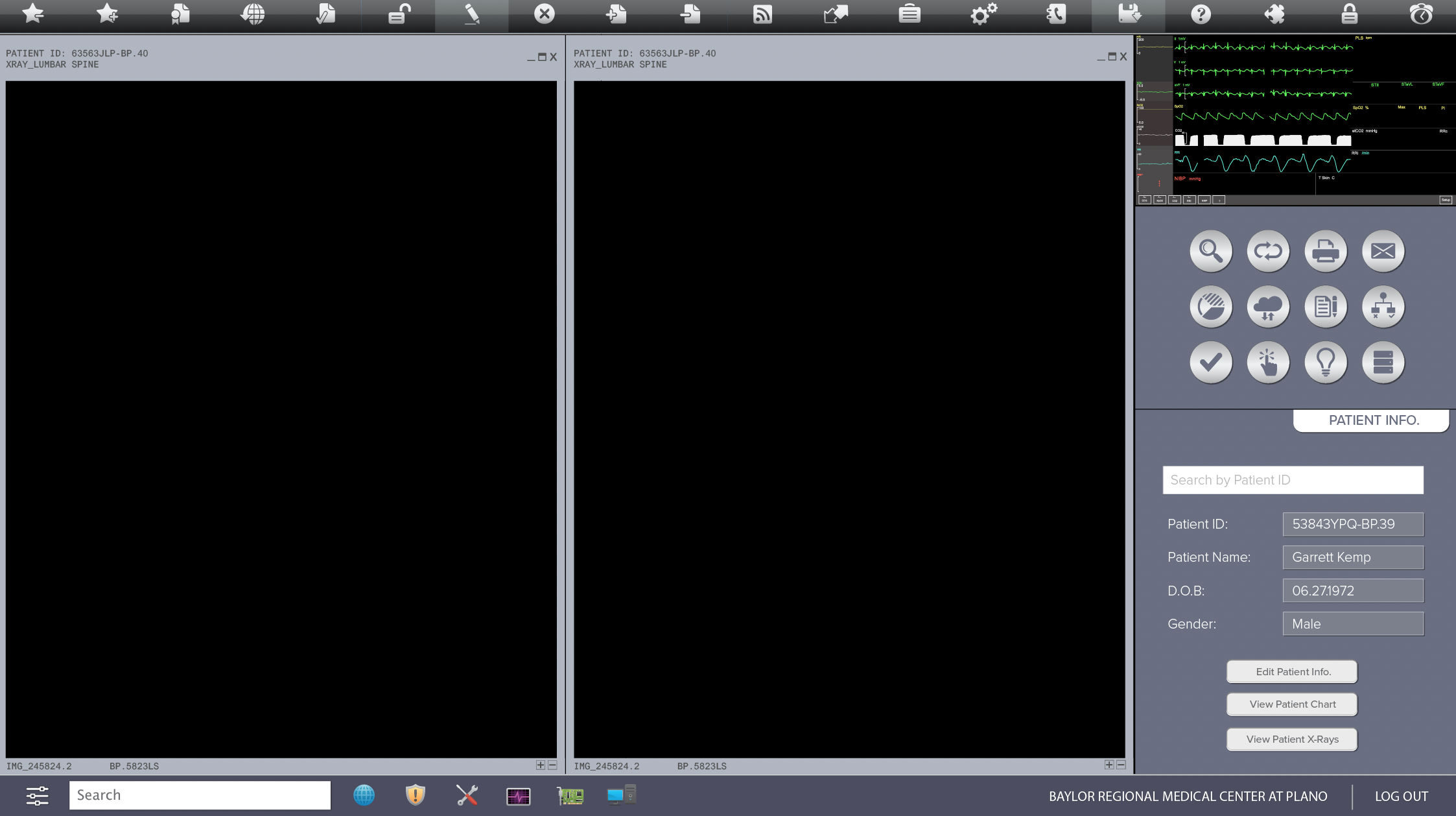Image resolution: width=1456 pixels, height=816 pixels.
Task: Click the unlocked padlock toolbar icon
Action: click(x=399, y=14)
